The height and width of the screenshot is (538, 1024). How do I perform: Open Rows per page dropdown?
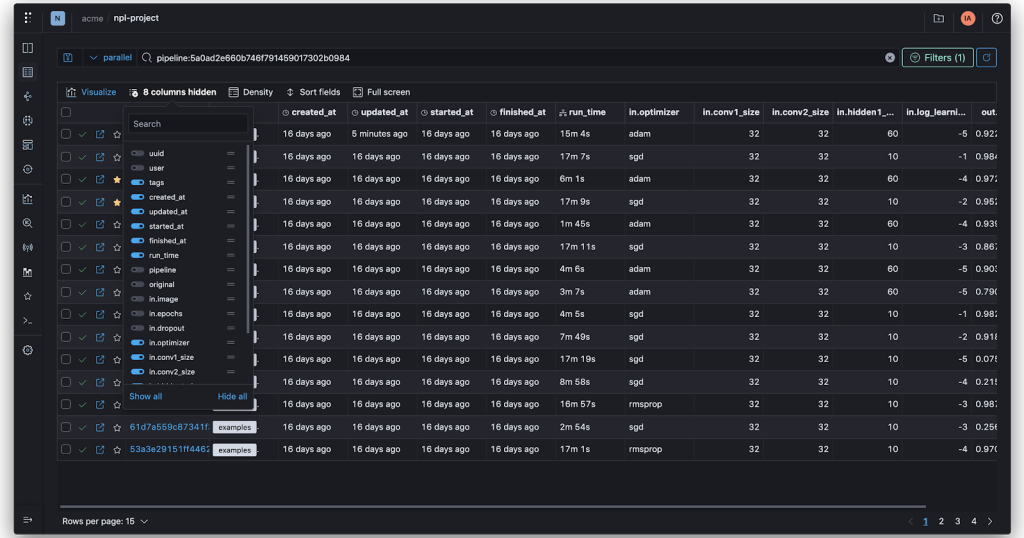(x=105, y=521)
